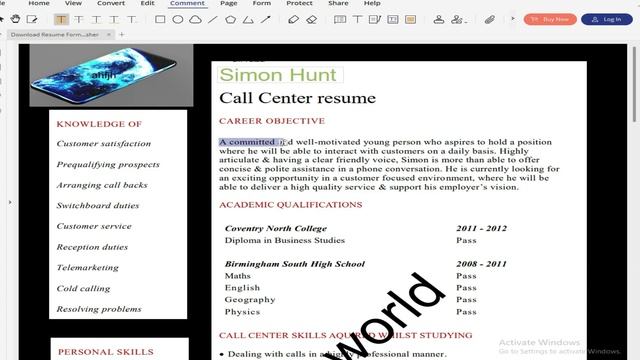Select the Arrow drawing tool
640x360 pixels.
tap(266, 19)
